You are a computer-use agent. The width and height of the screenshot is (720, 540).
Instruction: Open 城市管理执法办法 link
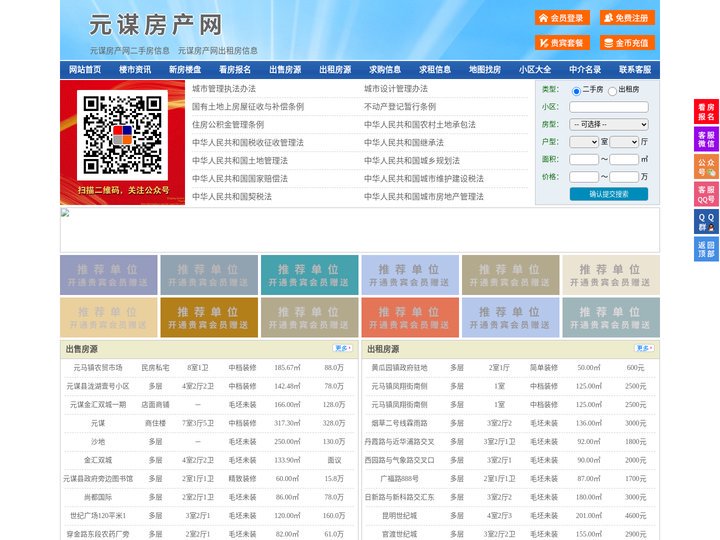224,89
